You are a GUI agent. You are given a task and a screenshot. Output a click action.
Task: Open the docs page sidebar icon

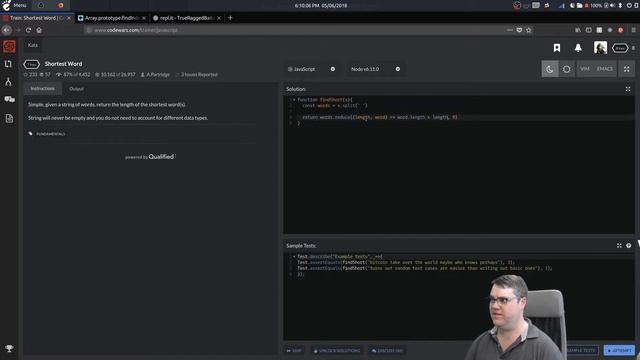(9, 118)
